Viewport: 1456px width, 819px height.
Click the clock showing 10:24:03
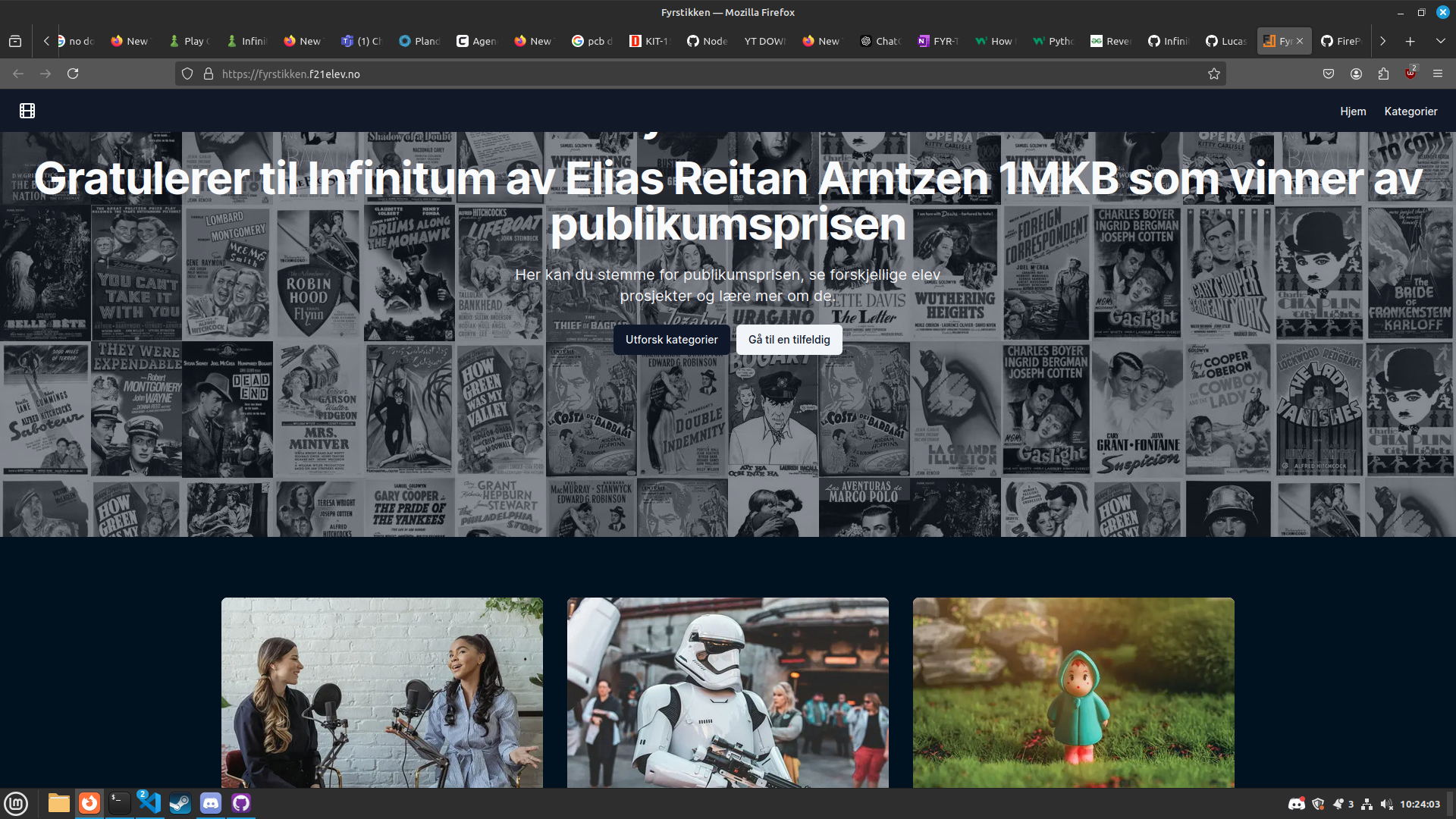(1420, 804)
